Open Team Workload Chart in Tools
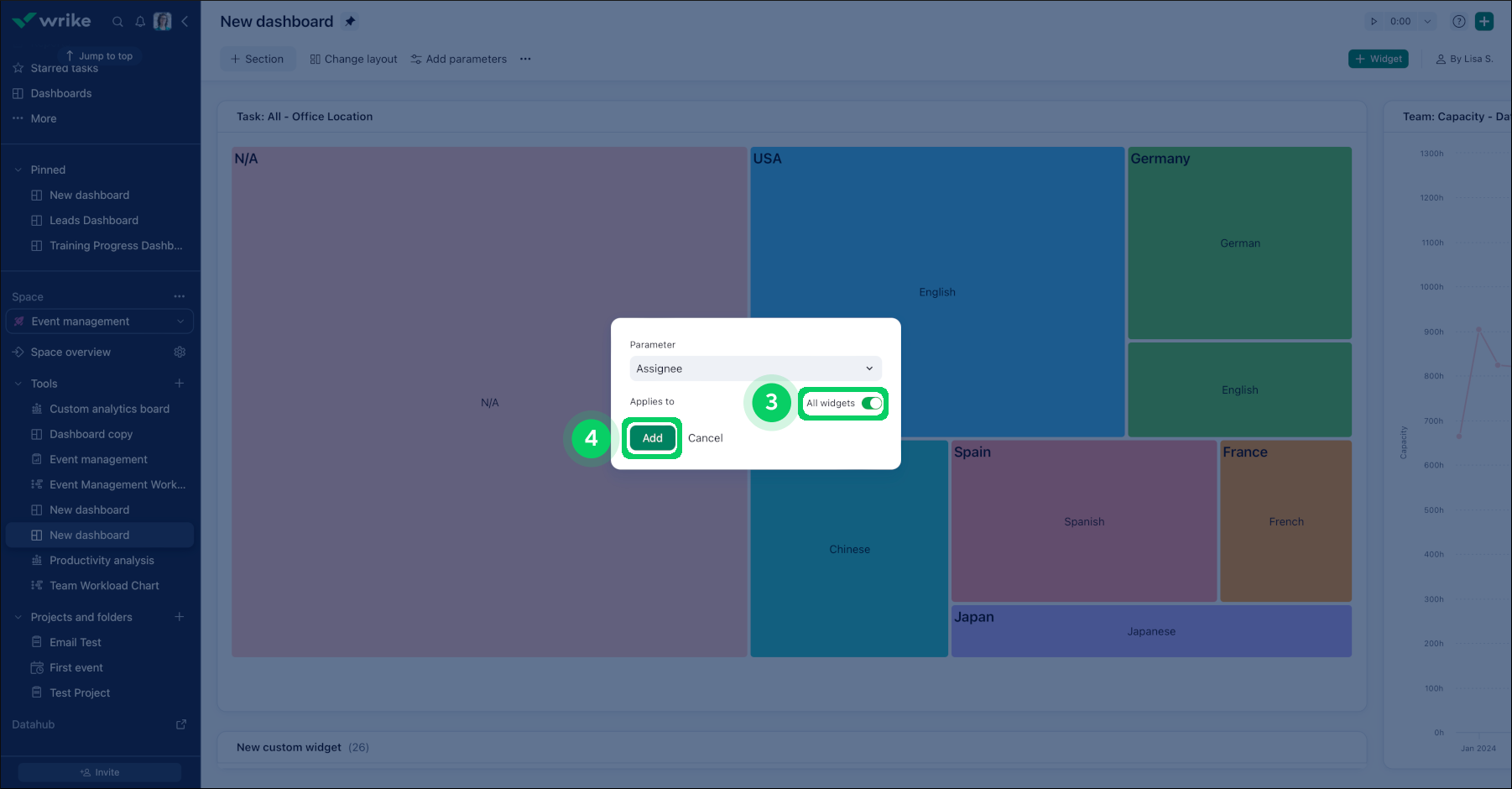1512x789 pixels. click(x=104, y=586)
